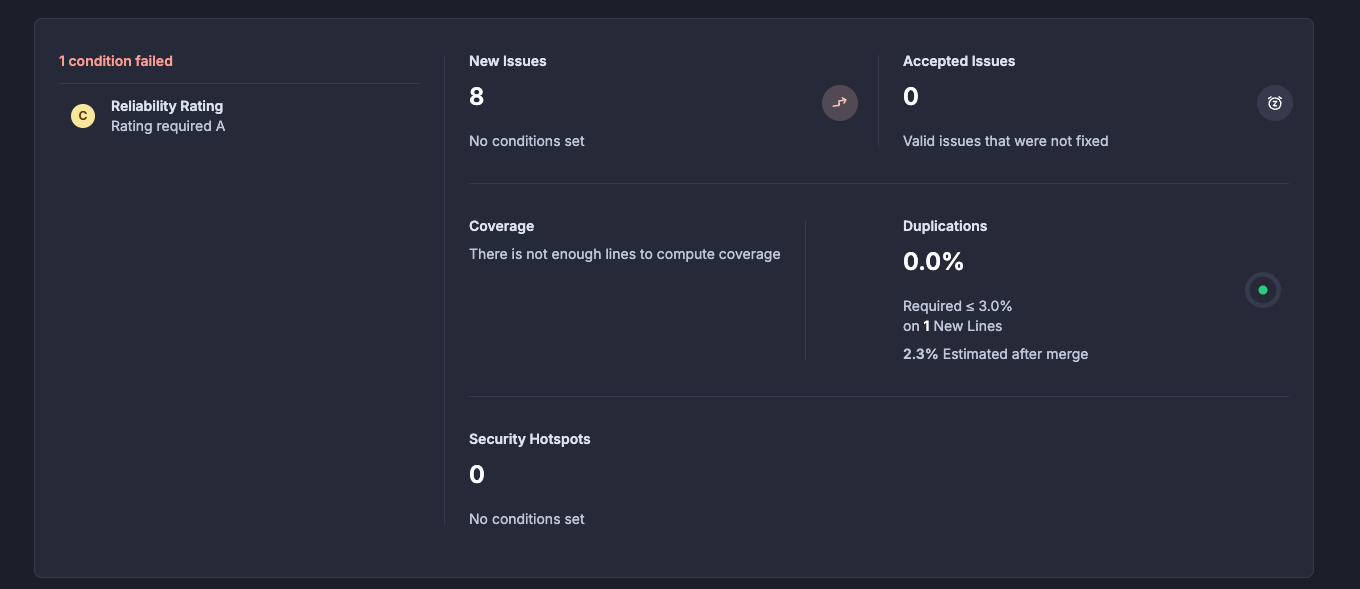The height and width of the screenshot is (589, 1360).
Task: Open the 0 security hotspots count
Action: click(477, 475)
